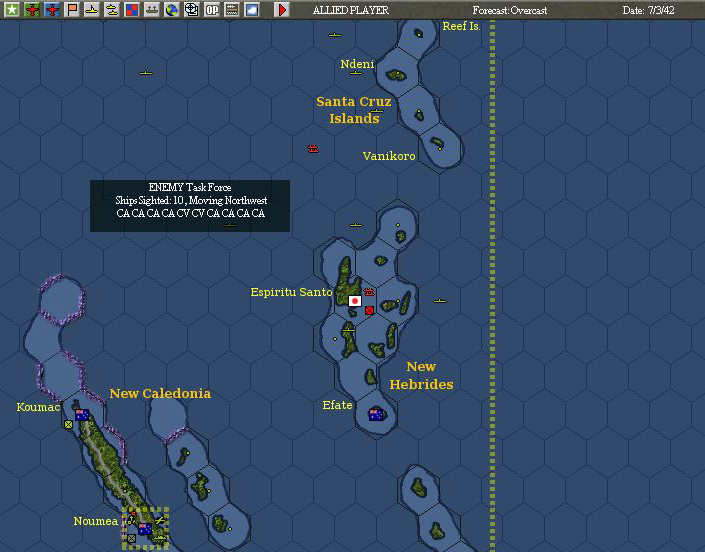Viewport: 705px width, 552px height.
Task: Click the Date: 7/3/42 status text
Action: click(648, 10)
